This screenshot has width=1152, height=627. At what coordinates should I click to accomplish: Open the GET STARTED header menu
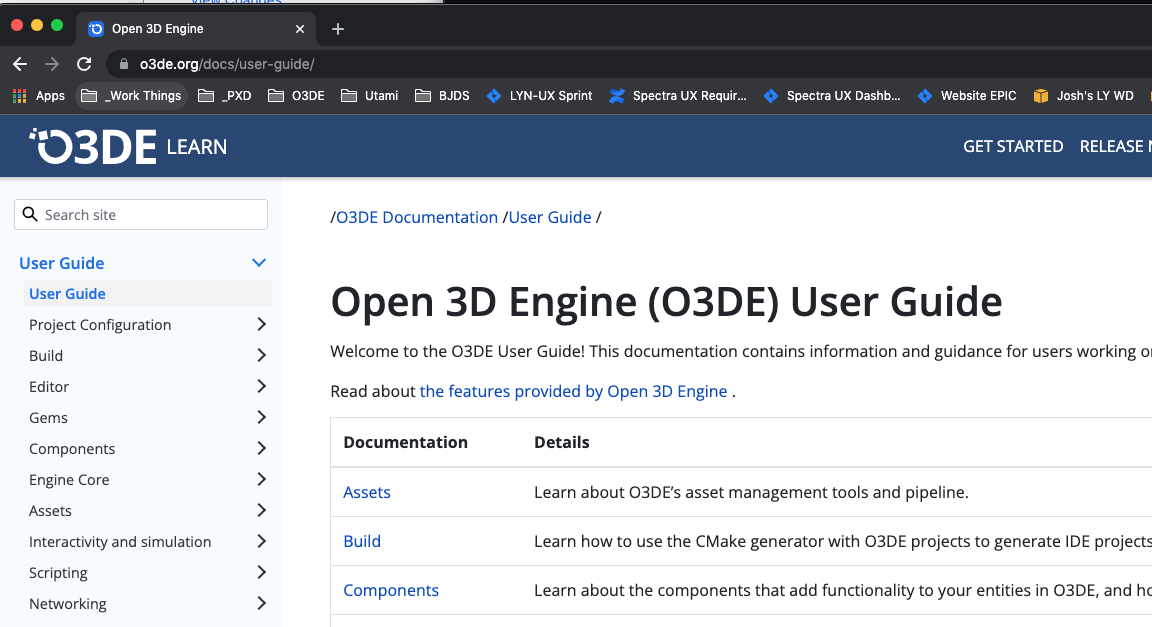1013,146
